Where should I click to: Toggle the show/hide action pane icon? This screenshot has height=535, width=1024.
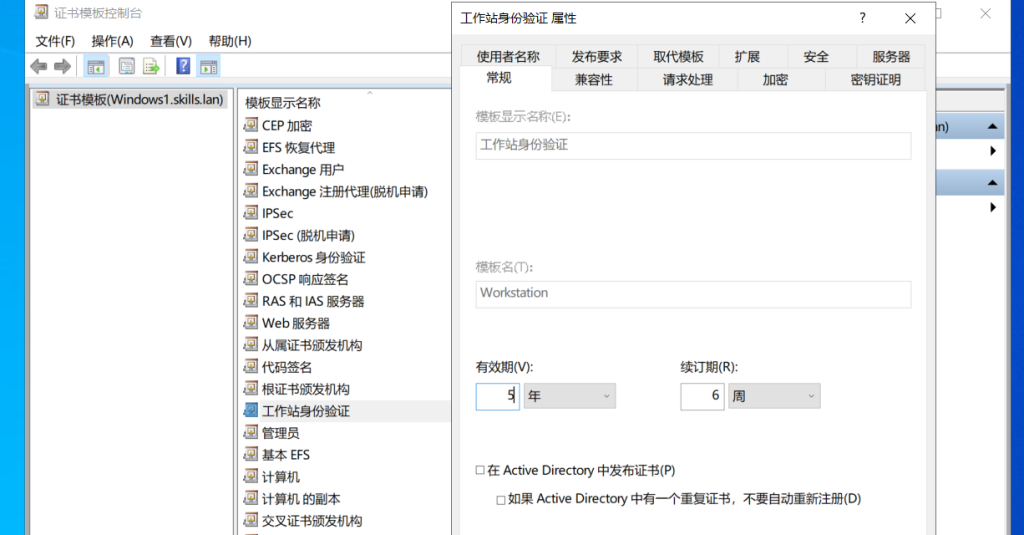click(x=208, y=67)
